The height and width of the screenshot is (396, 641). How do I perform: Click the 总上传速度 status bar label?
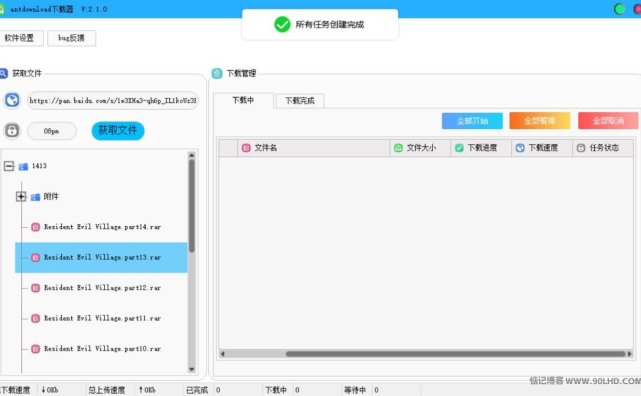click(x=107, y=390)
